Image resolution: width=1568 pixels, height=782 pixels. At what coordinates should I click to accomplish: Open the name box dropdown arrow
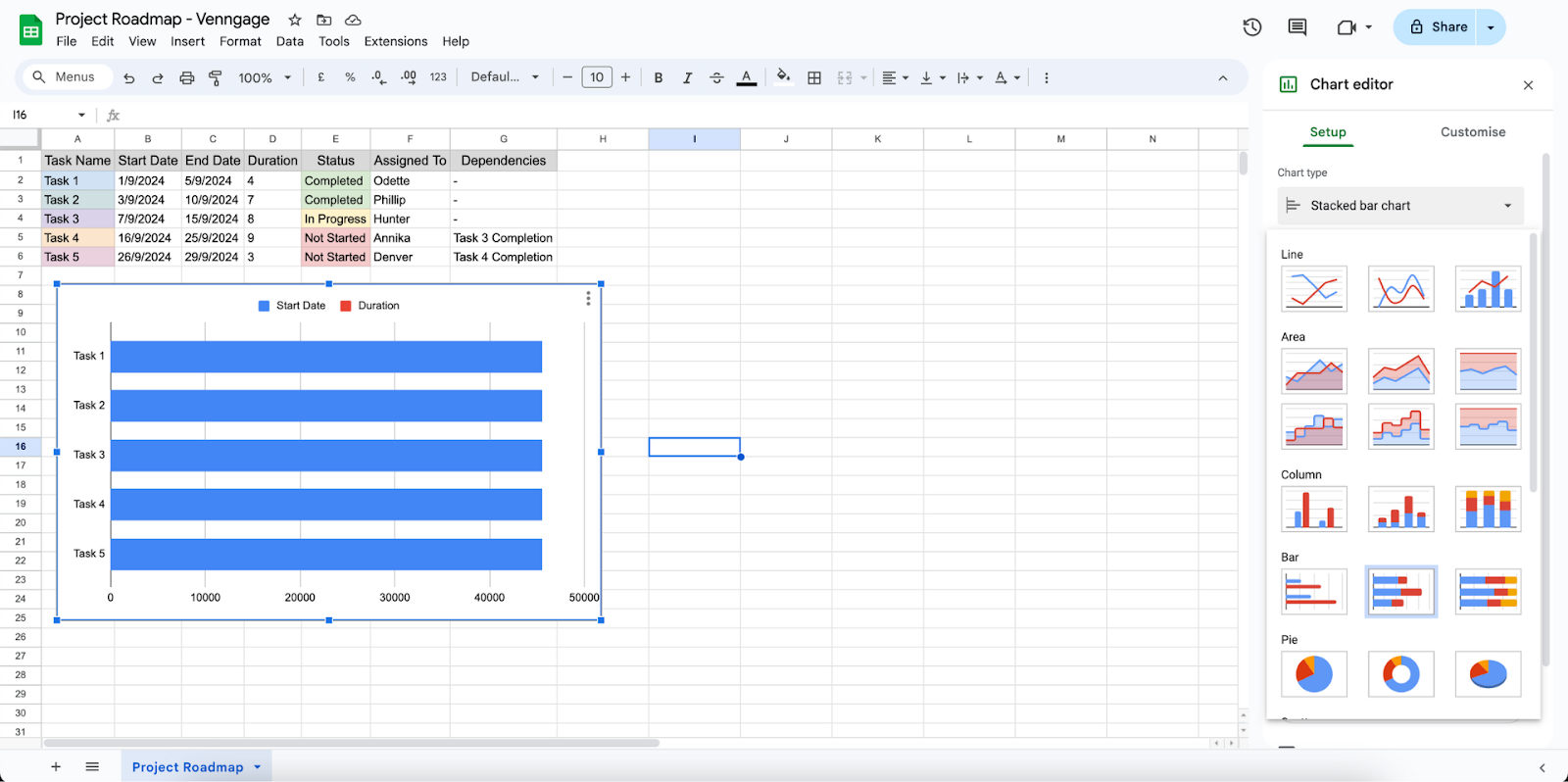81,115
